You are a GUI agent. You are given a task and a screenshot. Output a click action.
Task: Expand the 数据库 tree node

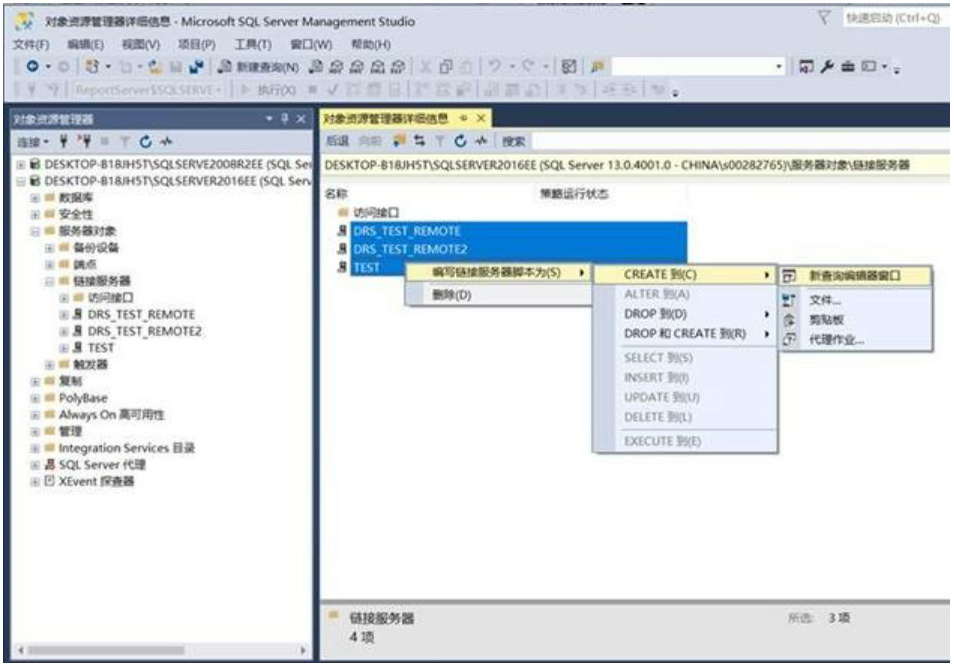click(35, 198)
